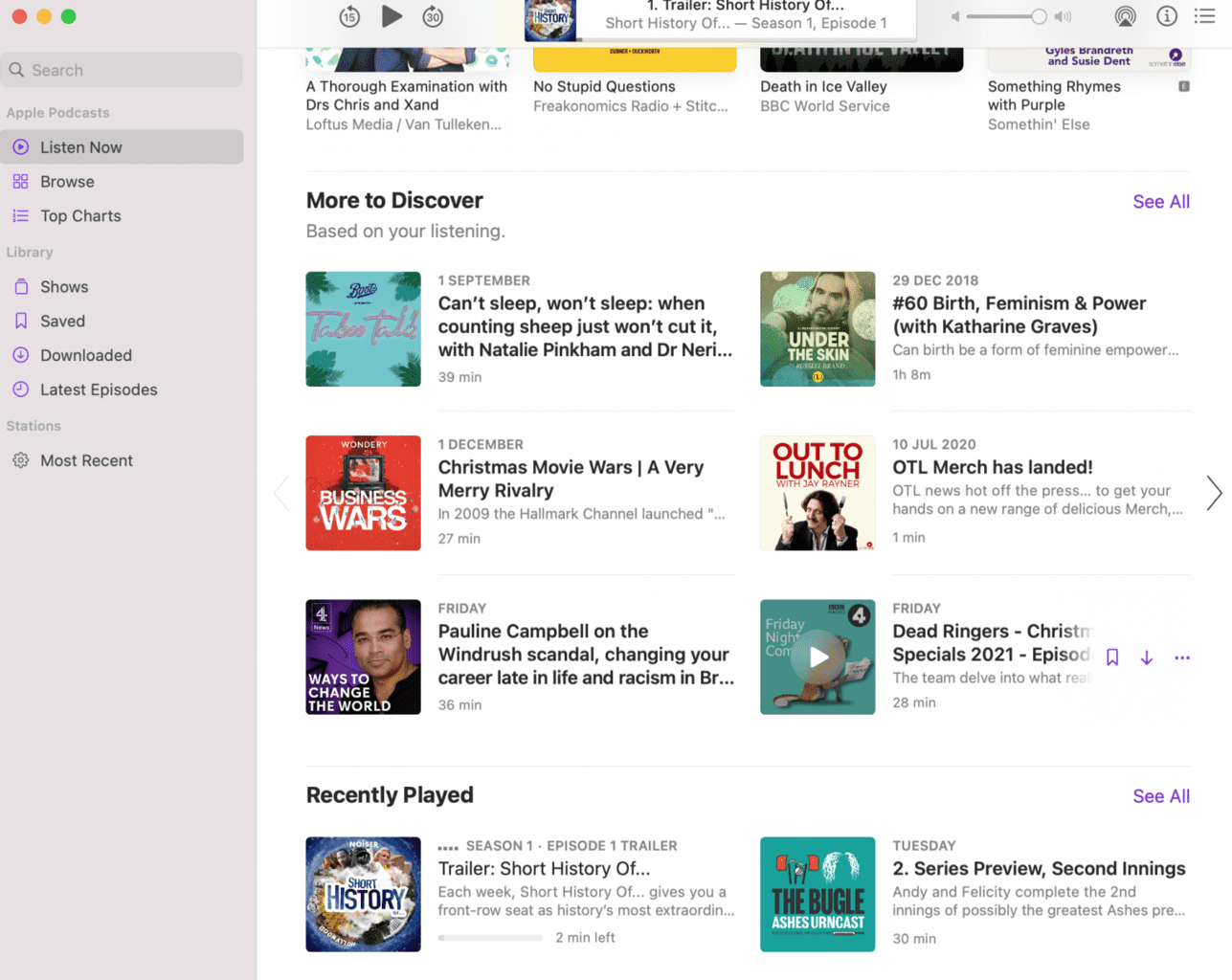Screen dimensions: 1232x980
Task: Adjust the volume slider
Action: coord(1007,16)
